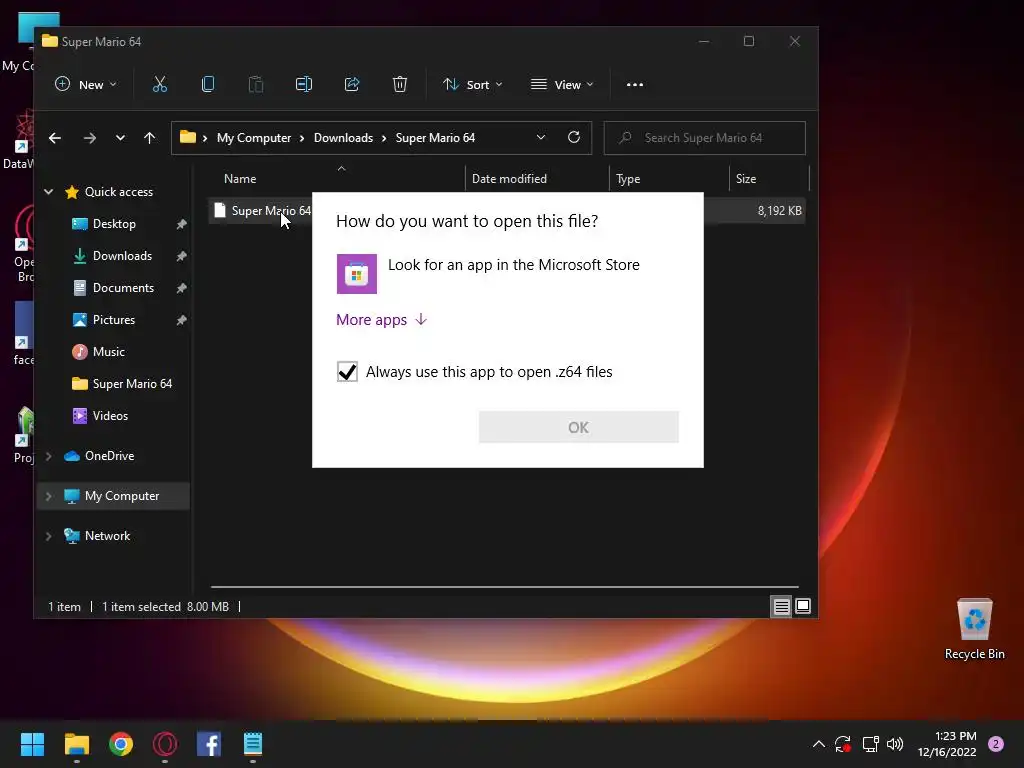Go up one folder level arrow
This screenshot has height=768, width=1024.
click(150, 138)
